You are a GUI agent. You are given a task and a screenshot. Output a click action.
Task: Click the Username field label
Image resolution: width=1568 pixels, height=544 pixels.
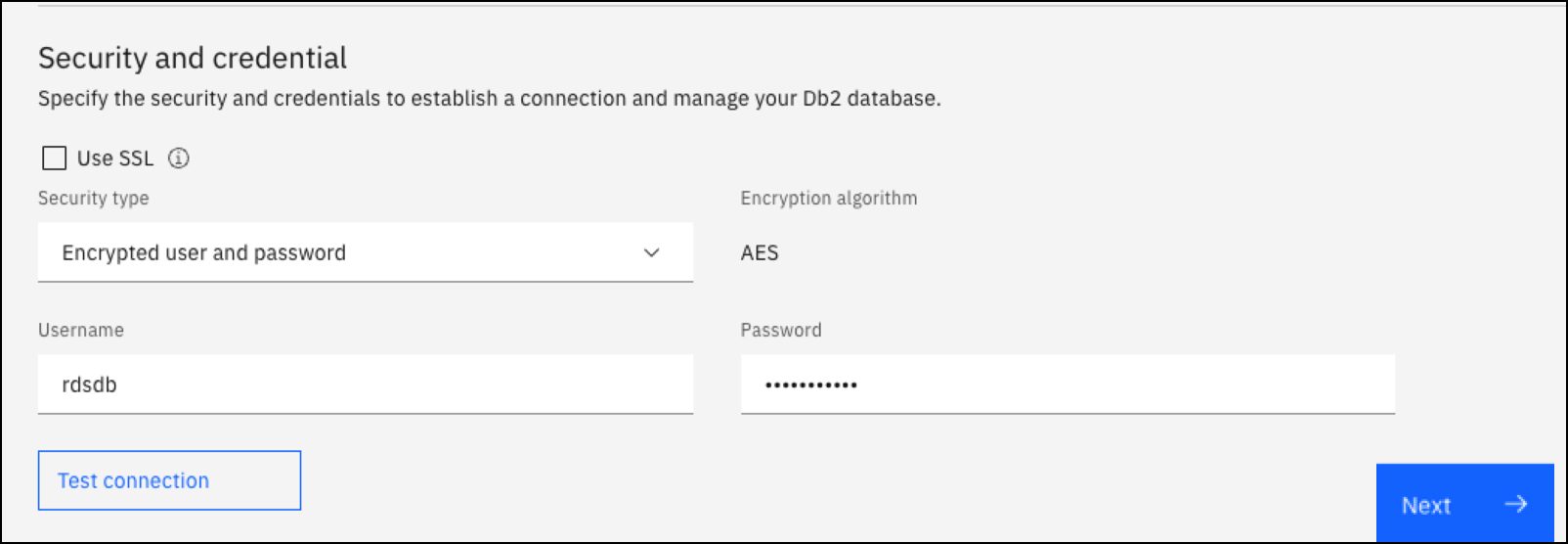point(81,331)
